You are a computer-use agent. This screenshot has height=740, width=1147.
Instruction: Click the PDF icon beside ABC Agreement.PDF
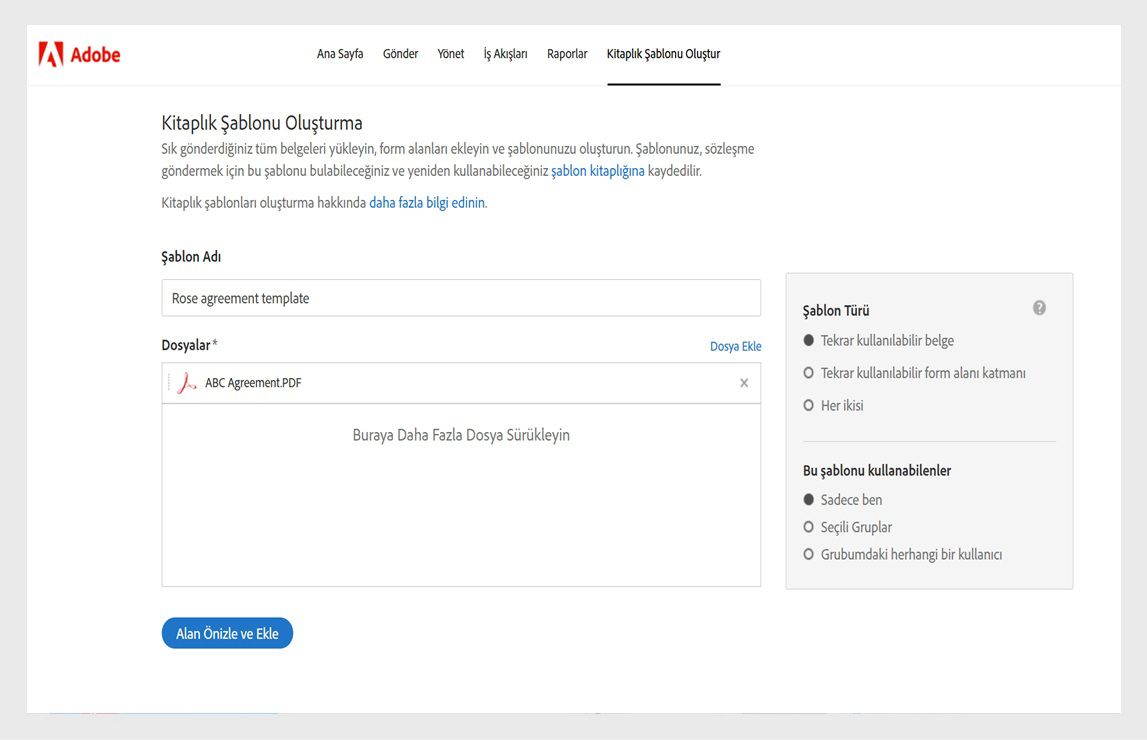(x=186, y=383)
